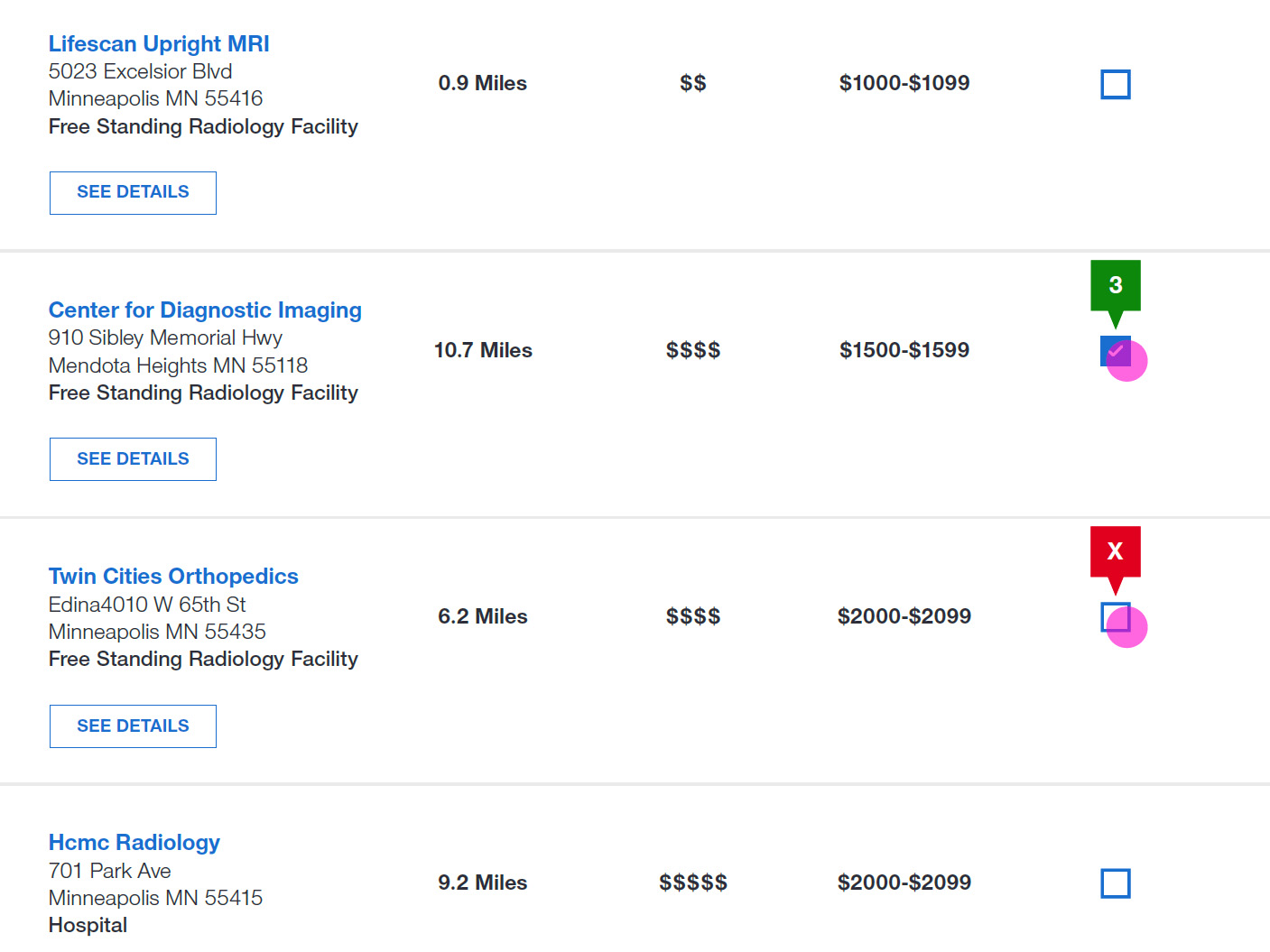Click the $2000-$2099 price for Twin Cities Orthopedics
Image resolution: width=1270 pixels, height=952 pixels.
pyautogui.click(x=904, y=616)
